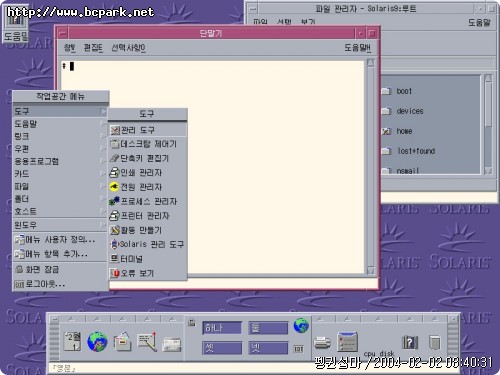Select the home folder in File Manager

coord(397,131)
